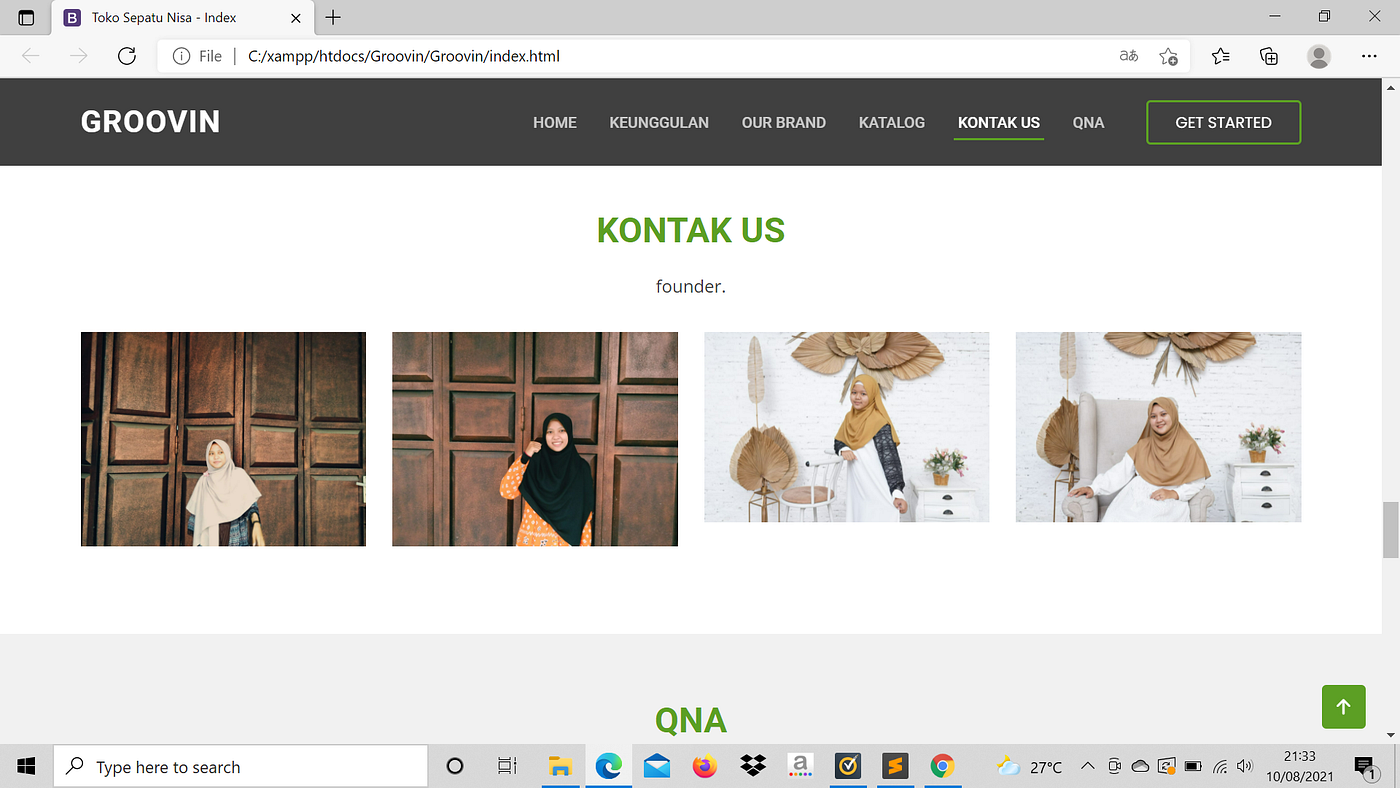Add this page to favorites via star icon
The height and width of the screenshot is (788, 1400).
click(x=1168, y=56)
